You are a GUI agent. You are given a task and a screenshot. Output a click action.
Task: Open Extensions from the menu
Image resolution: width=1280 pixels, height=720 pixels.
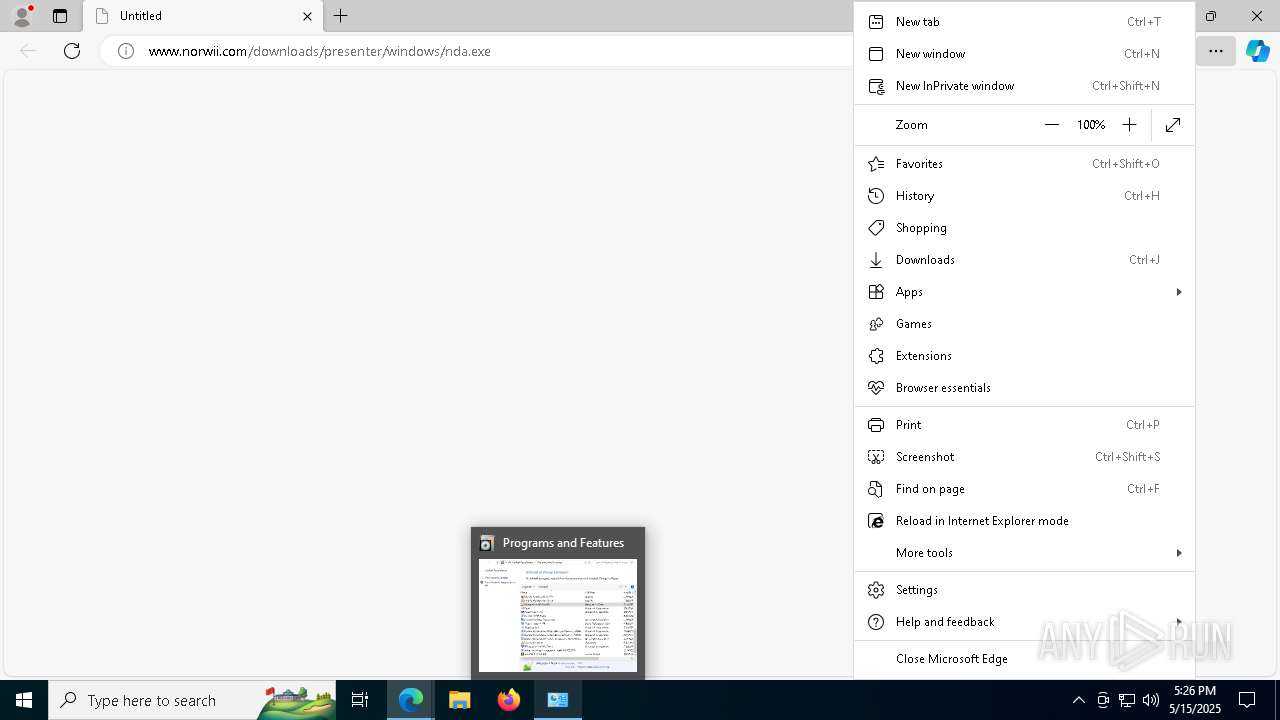coord(1024,356)
